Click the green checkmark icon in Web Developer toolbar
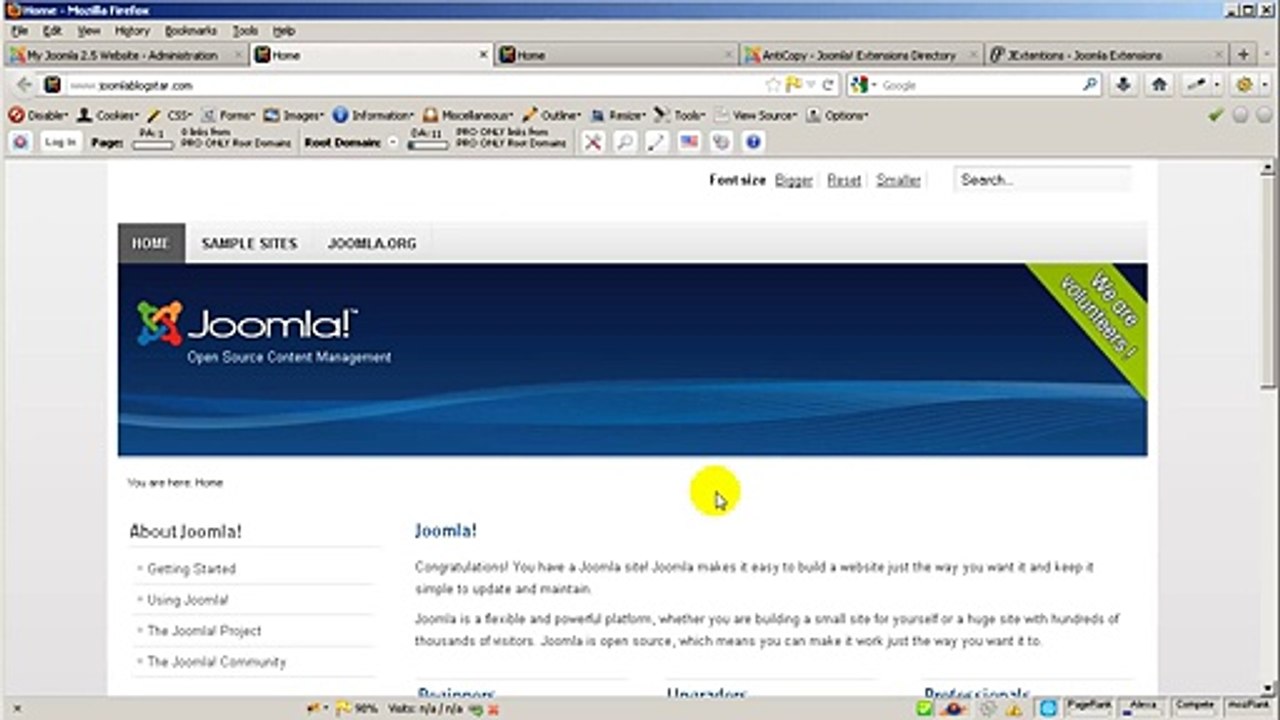The width and height of the screenshot is (1280, 720). pos(1216,115)
